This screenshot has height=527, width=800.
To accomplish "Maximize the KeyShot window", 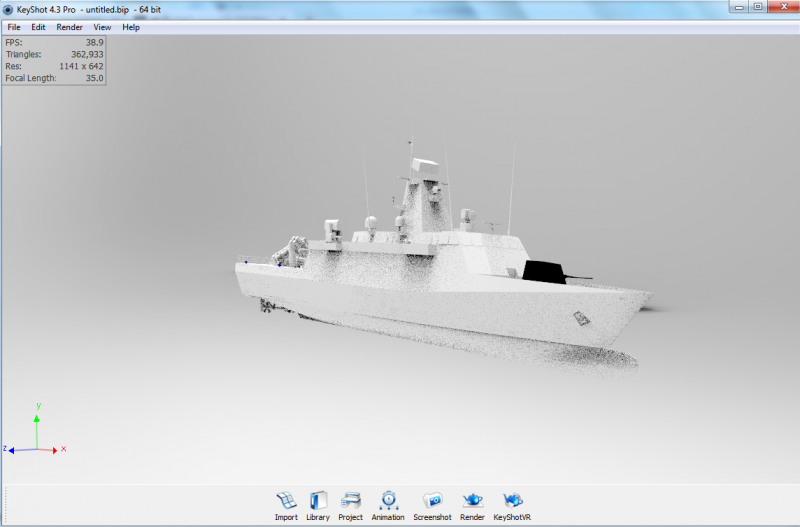I will tap(758, 7).
